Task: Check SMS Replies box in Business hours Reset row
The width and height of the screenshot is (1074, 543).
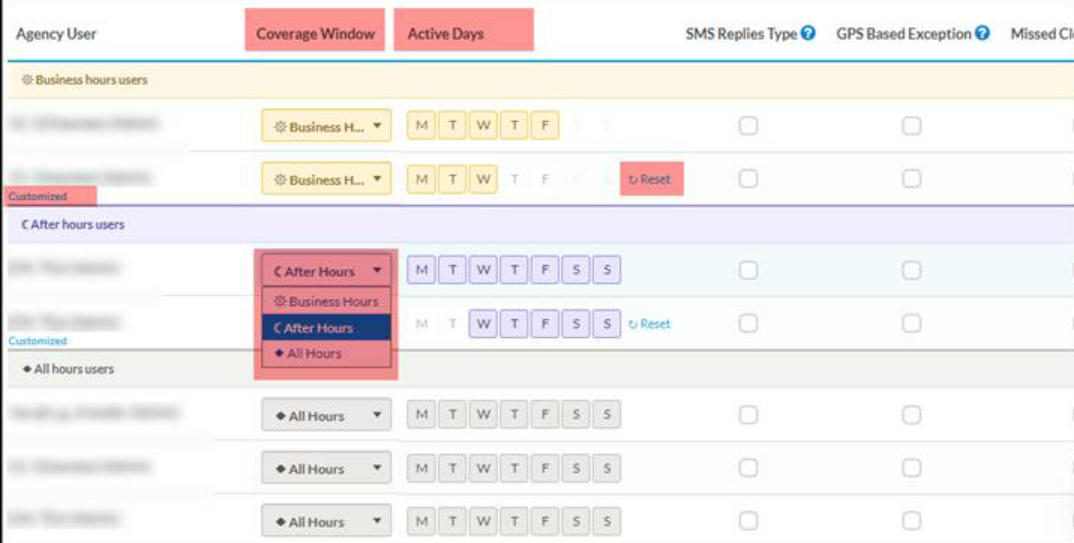Action: [x=748, y=179]
